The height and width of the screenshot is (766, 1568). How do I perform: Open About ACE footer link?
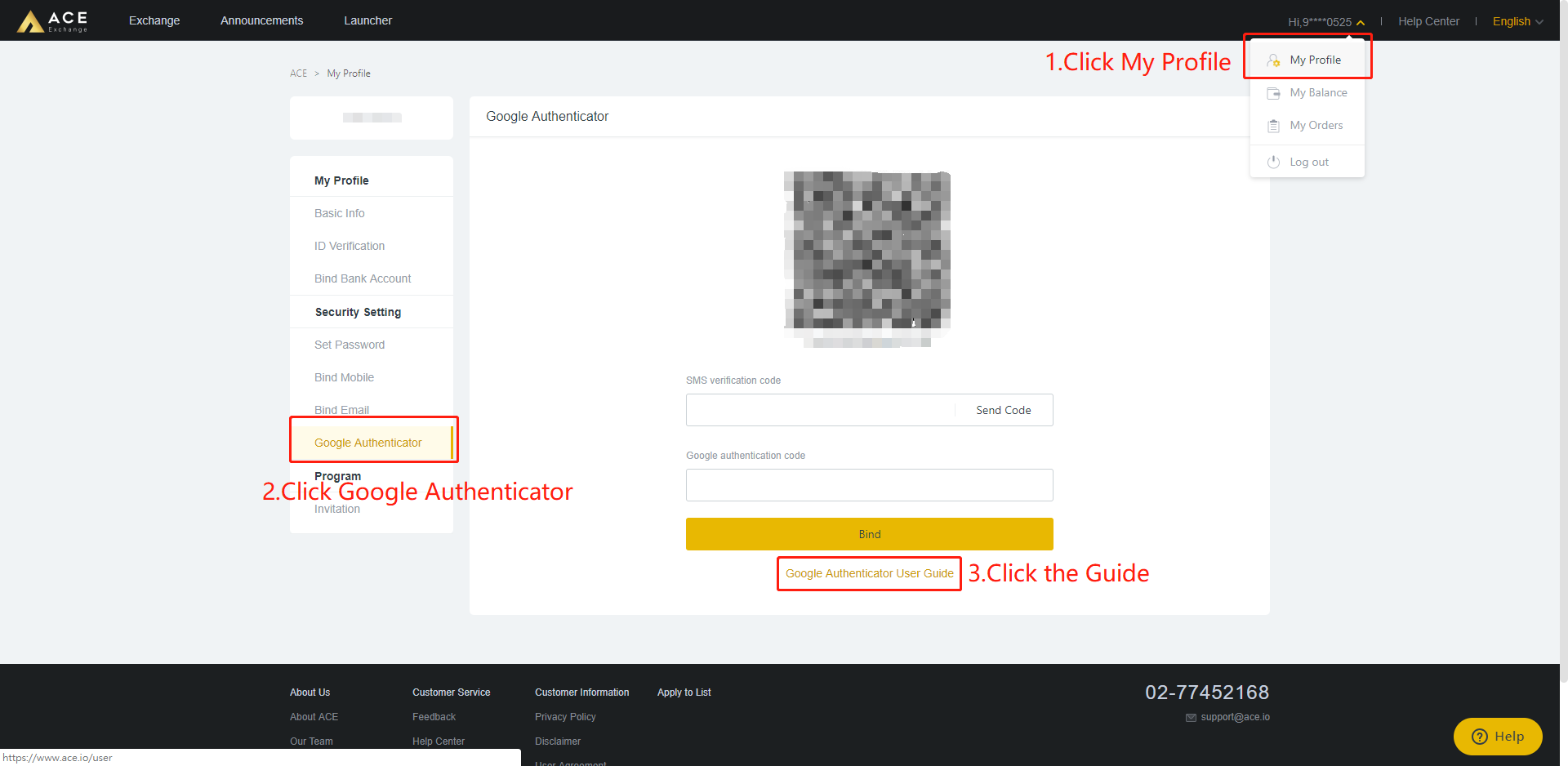[x=314, y=717]
